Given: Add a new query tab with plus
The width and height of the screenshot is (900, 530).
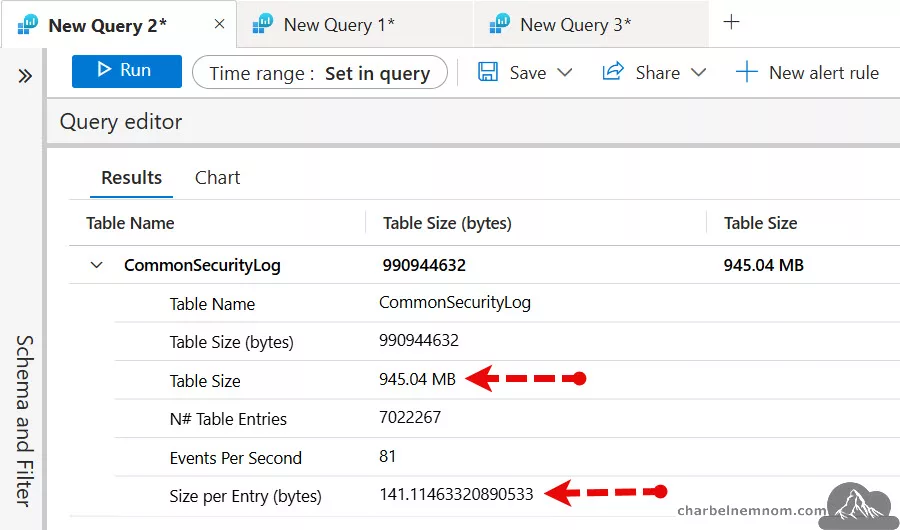Looking at the screenshot, I should [731, 22].
